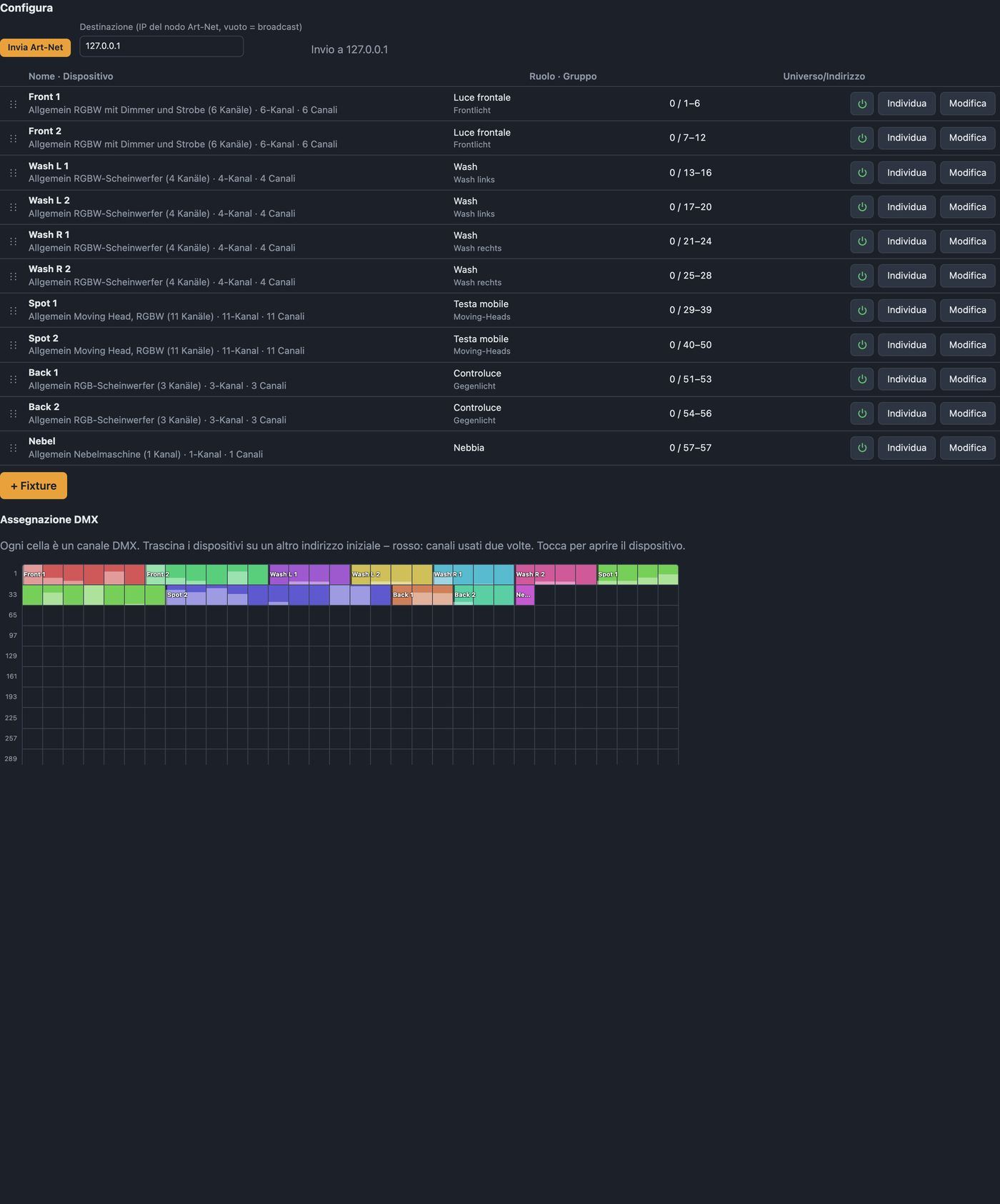Open the Ne... fog block in DMX grid
Screen dimensions: 1000x1204
524,595
